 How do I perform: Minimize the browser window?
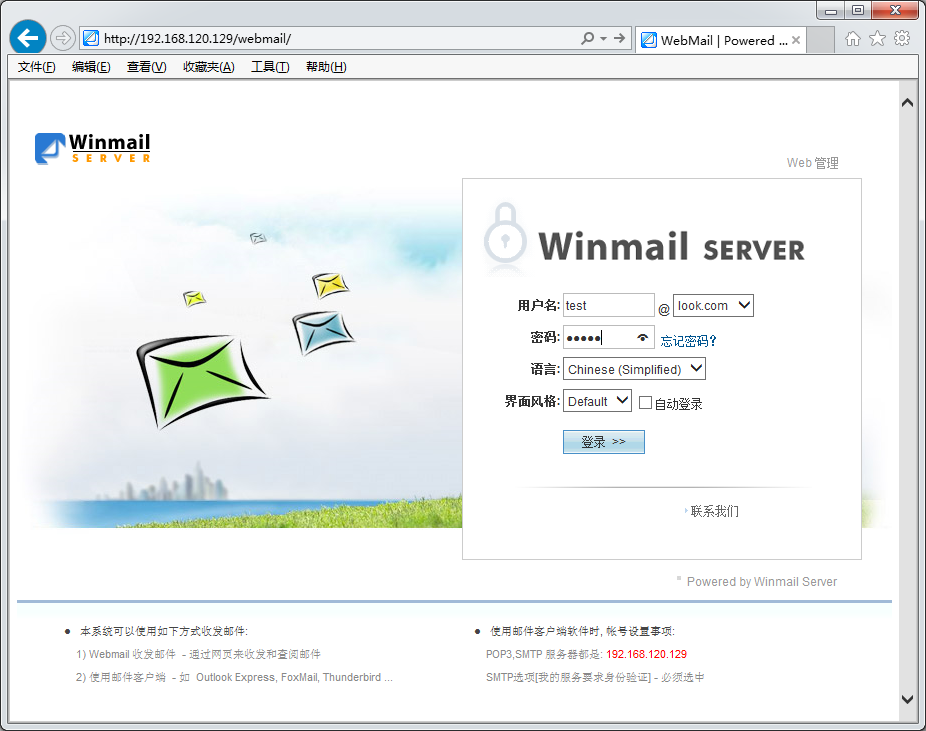pyautogui.click(x=830, y=11)
